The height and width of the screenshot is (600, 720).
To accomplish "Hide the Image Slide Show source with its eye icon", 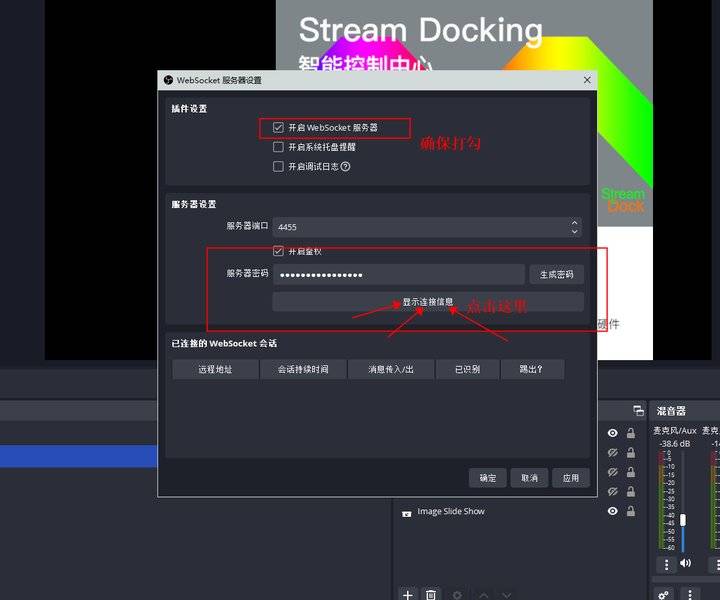I will click(x=613, y=511).
